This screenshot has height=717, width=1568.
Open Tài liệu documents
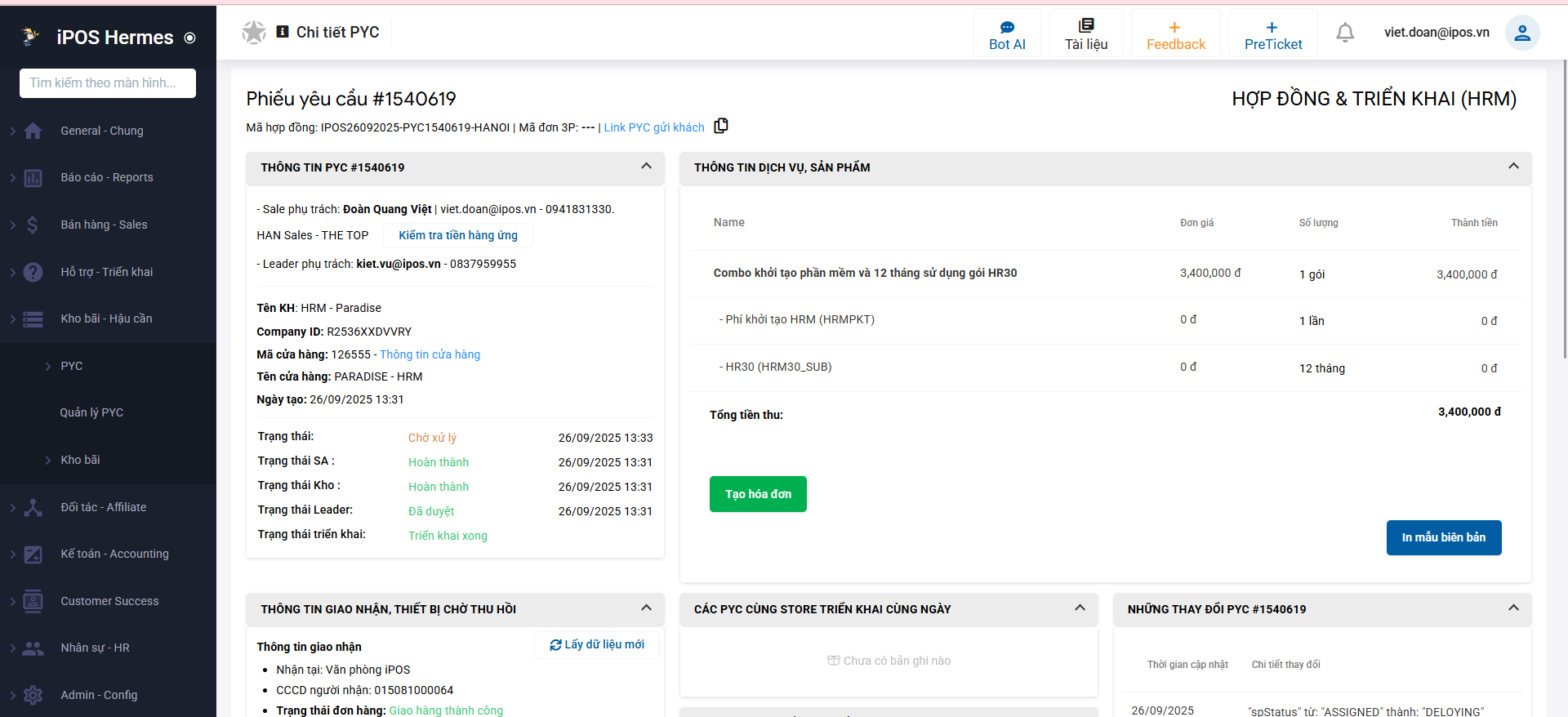click(x=1086, y=33)
